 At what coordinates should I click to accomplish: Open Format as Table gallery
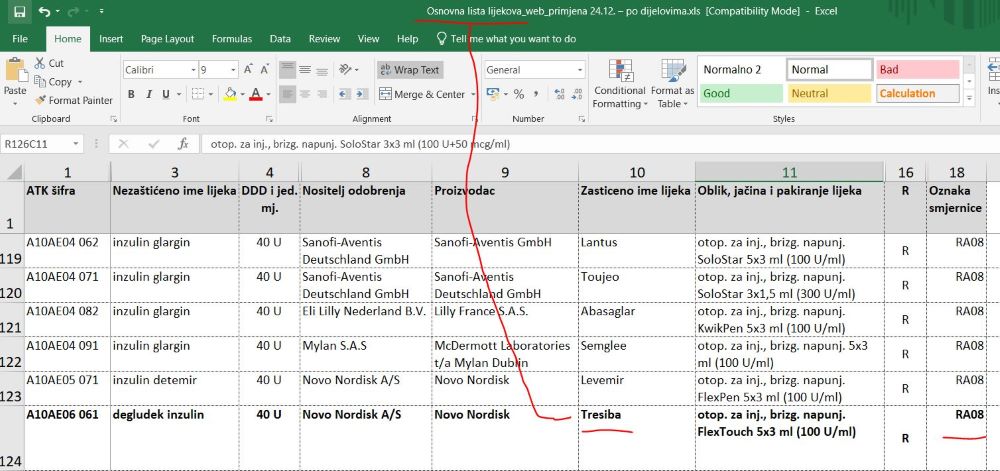tap(672, 84)
